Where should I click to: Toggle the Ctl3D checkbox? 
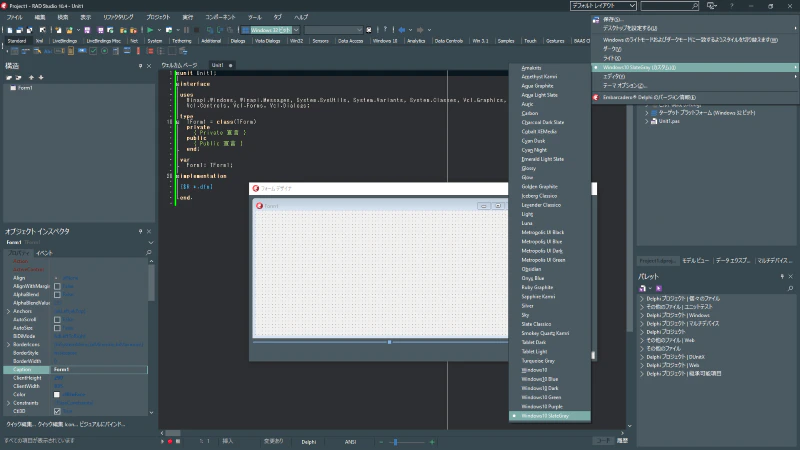(x=57, y=411)
